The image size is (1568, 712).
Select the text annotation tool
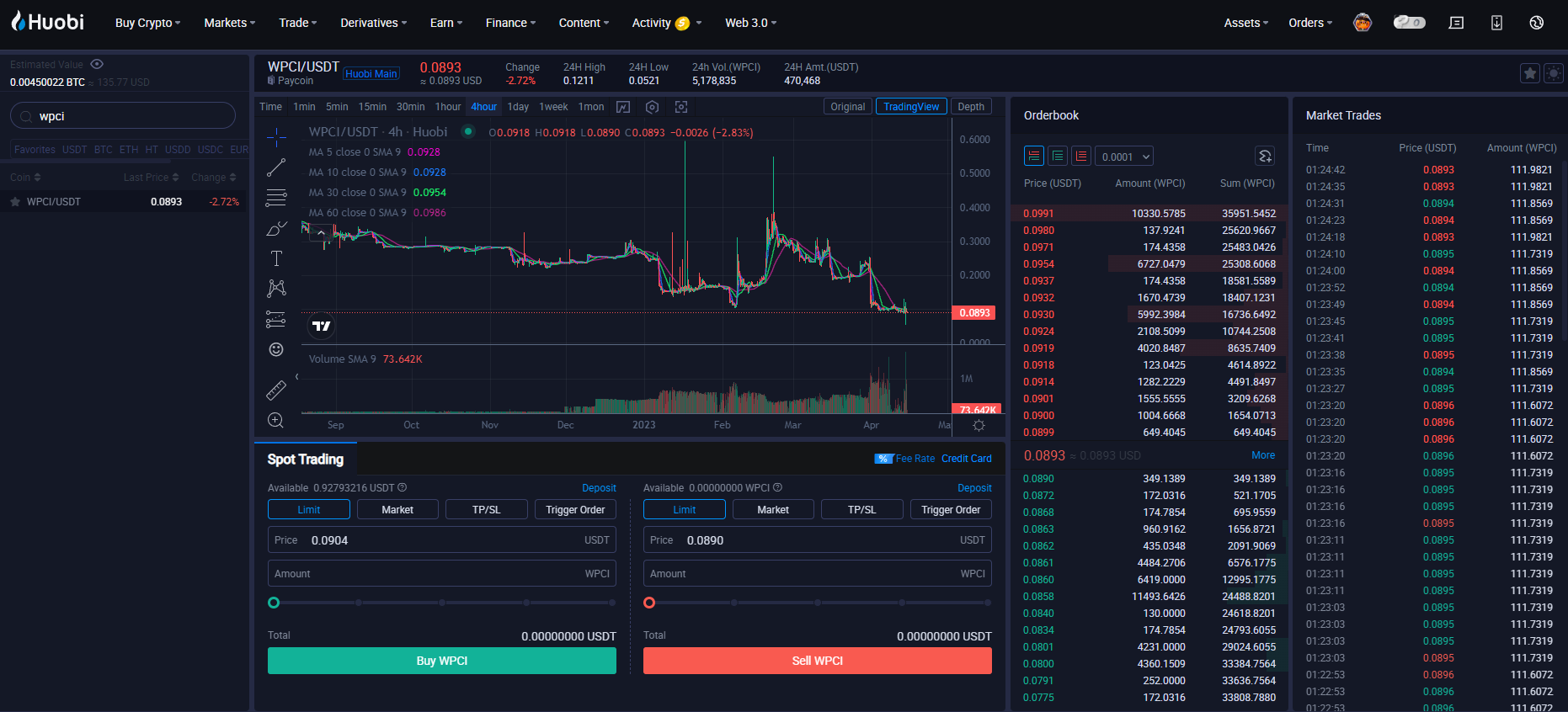[276, 258]
